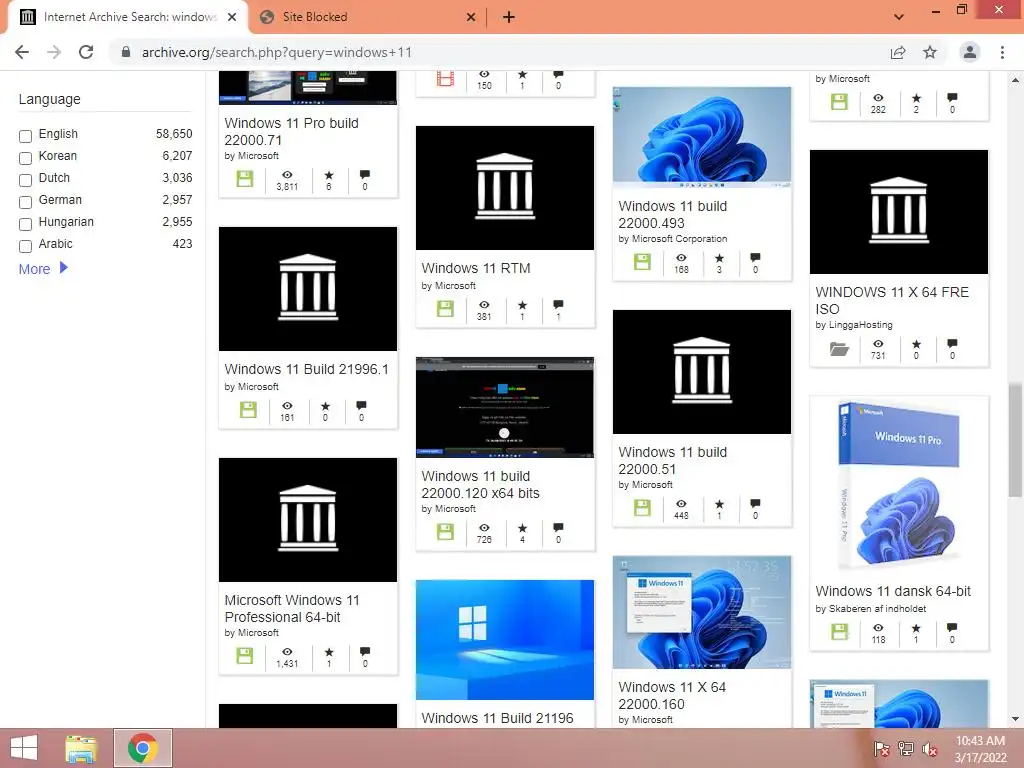1024x768 pixels.
Task: Open Windows 11 Pro build 22000.71 title
Action: [x=291, y=131]
